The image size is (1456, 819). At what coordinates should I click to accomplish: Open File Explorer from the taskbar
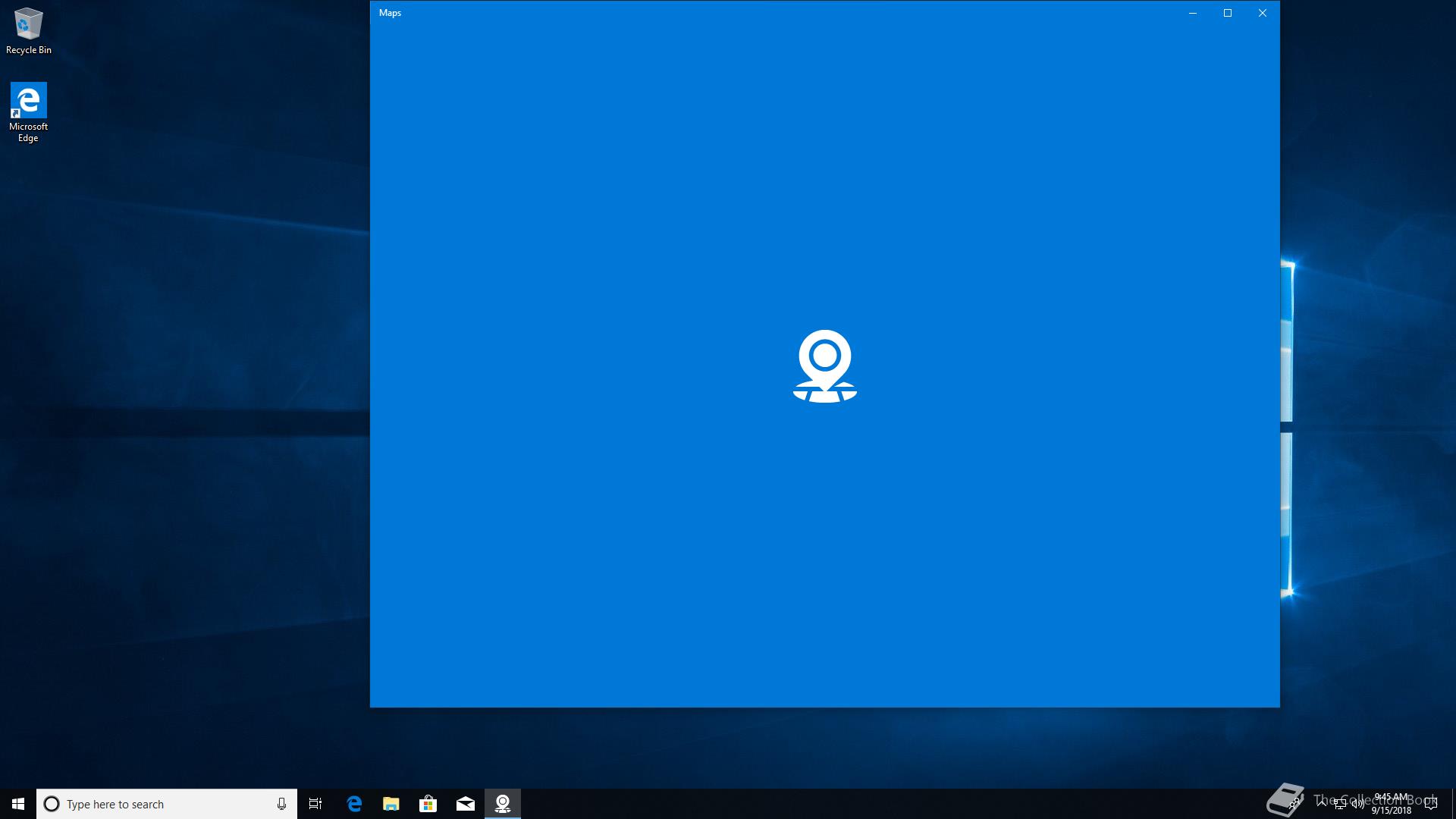pyautogui.click(x=391, y=804)
